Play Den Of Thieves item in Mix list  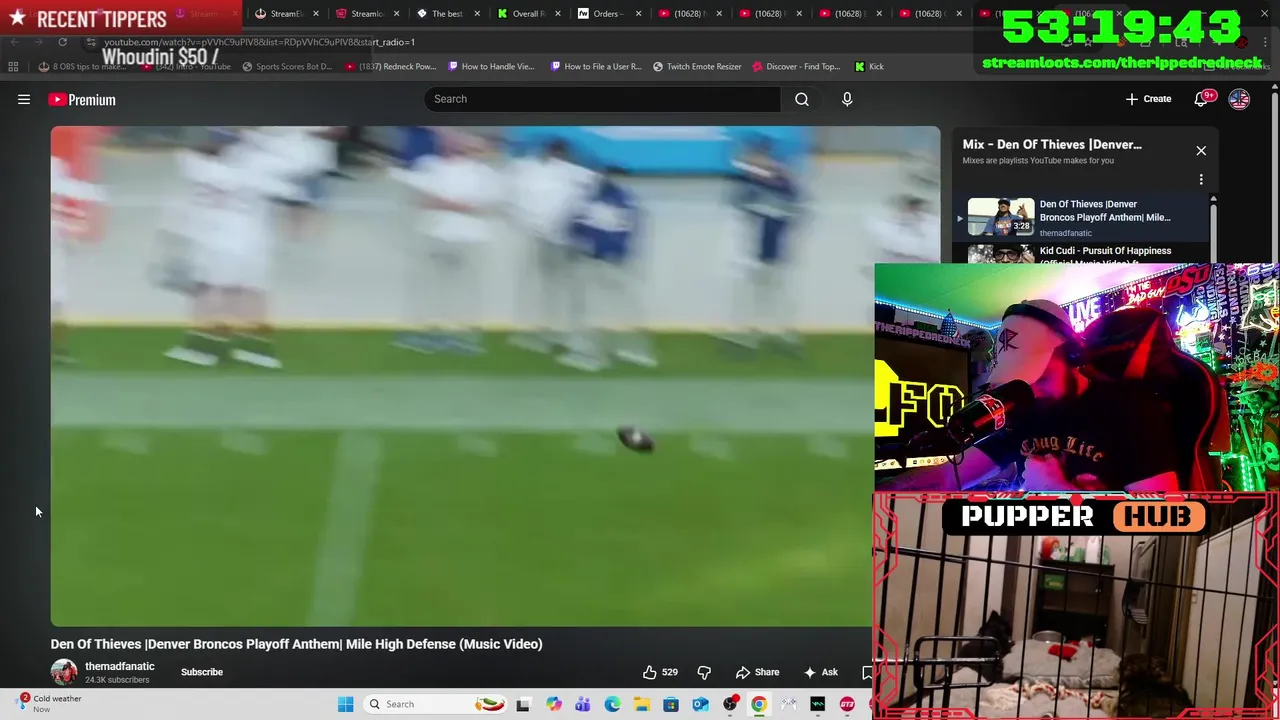(1083, 217)
